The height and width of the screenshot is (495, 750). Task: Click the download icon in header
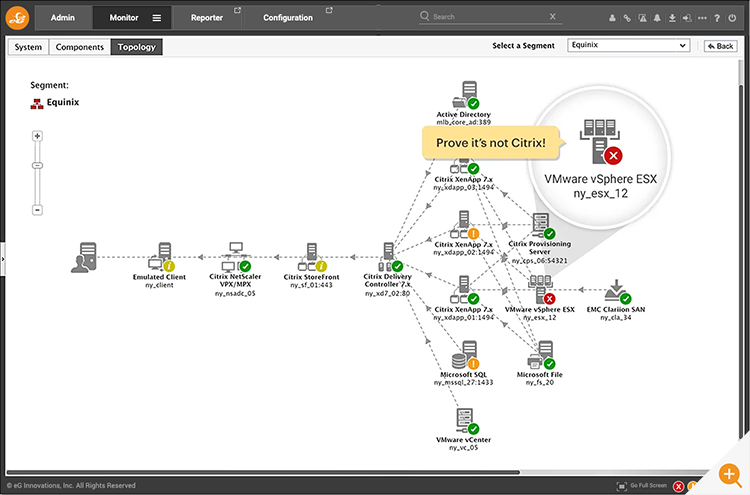coord(672,18)
